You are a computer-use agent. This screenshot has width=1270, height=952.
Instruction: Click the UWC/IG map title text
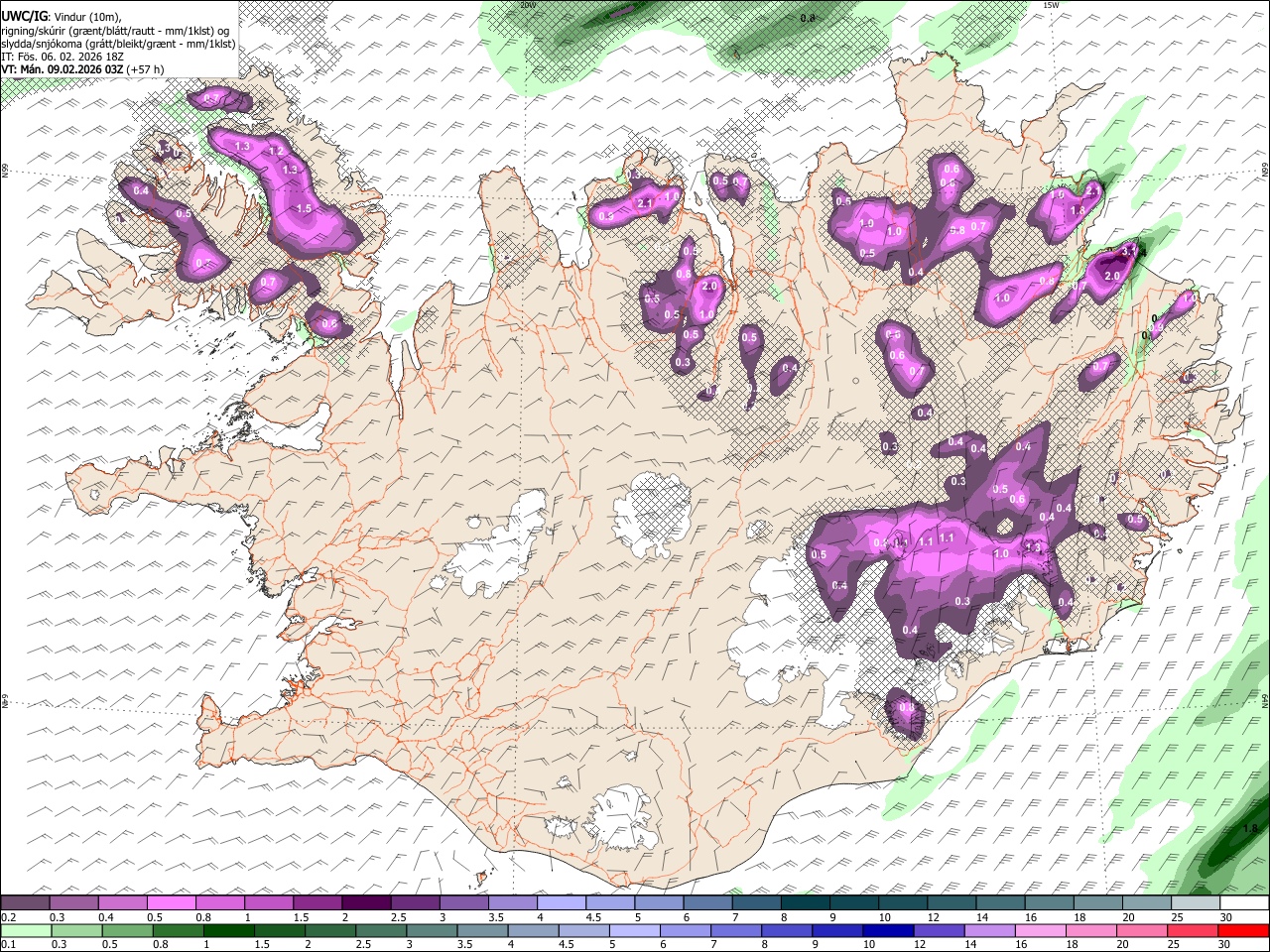pos(24,15)
